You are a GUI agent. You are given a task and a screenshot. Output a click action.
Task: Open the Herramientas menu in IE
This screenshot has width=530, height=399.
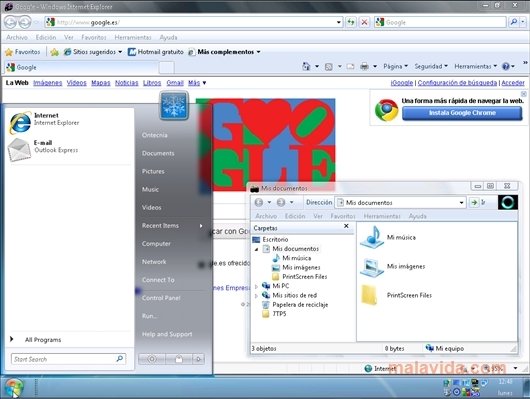[x=133, y=37]
